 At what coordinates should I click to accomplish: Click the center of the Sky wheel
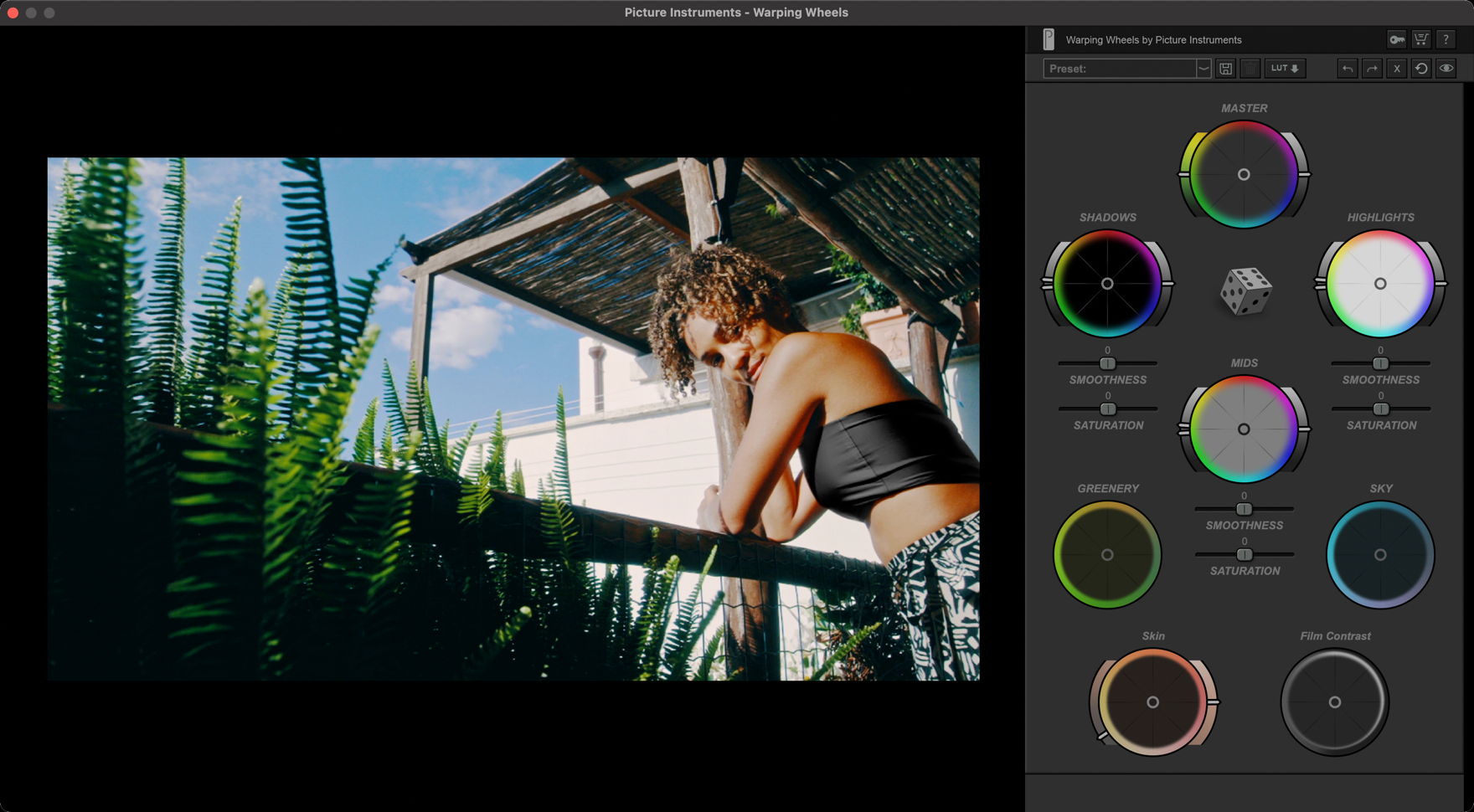click(x=1380, y=555)
